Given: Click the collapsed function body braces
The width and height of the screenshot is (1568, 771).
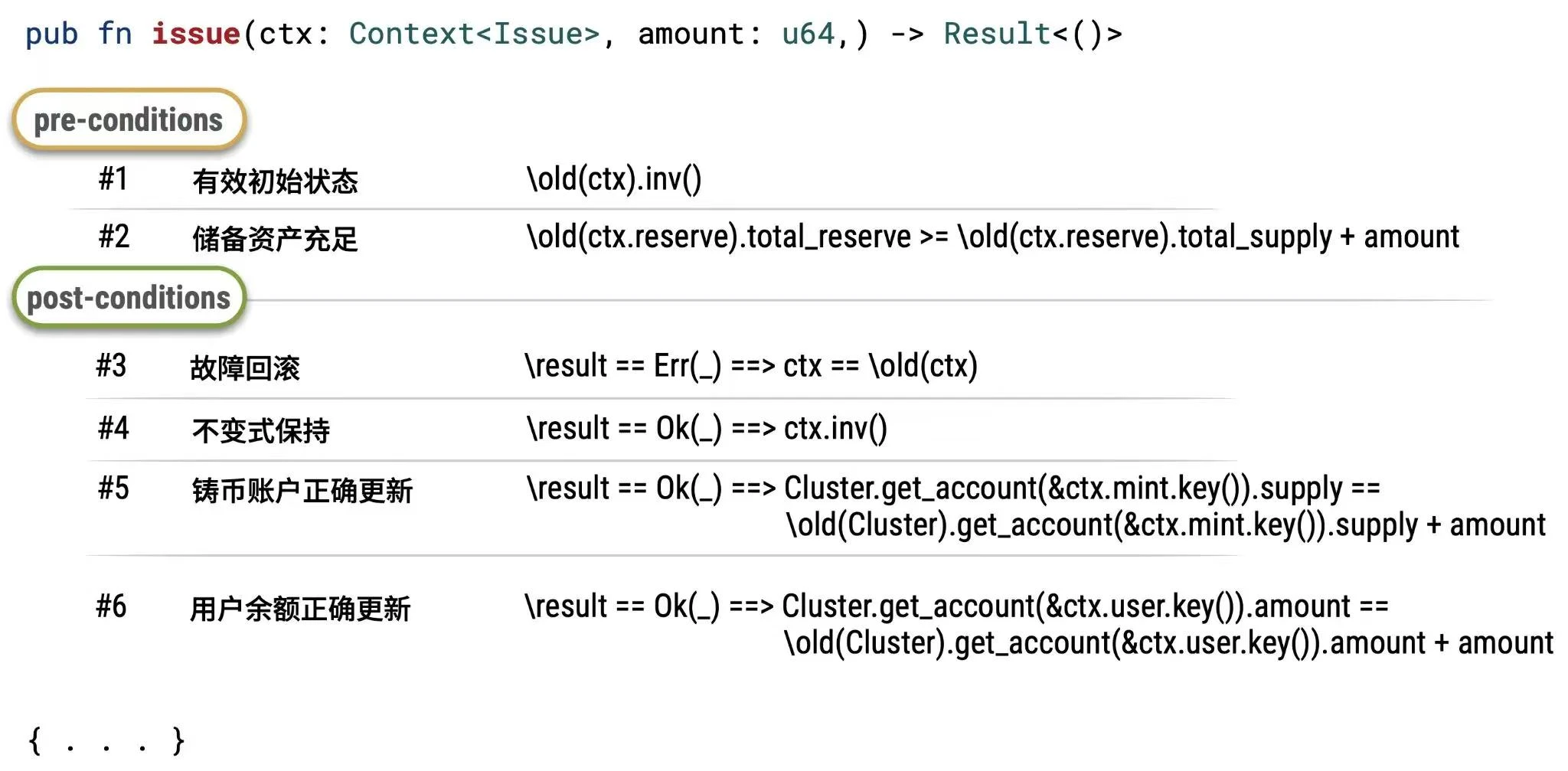Looking at the screenshot, I should [106, 741].
